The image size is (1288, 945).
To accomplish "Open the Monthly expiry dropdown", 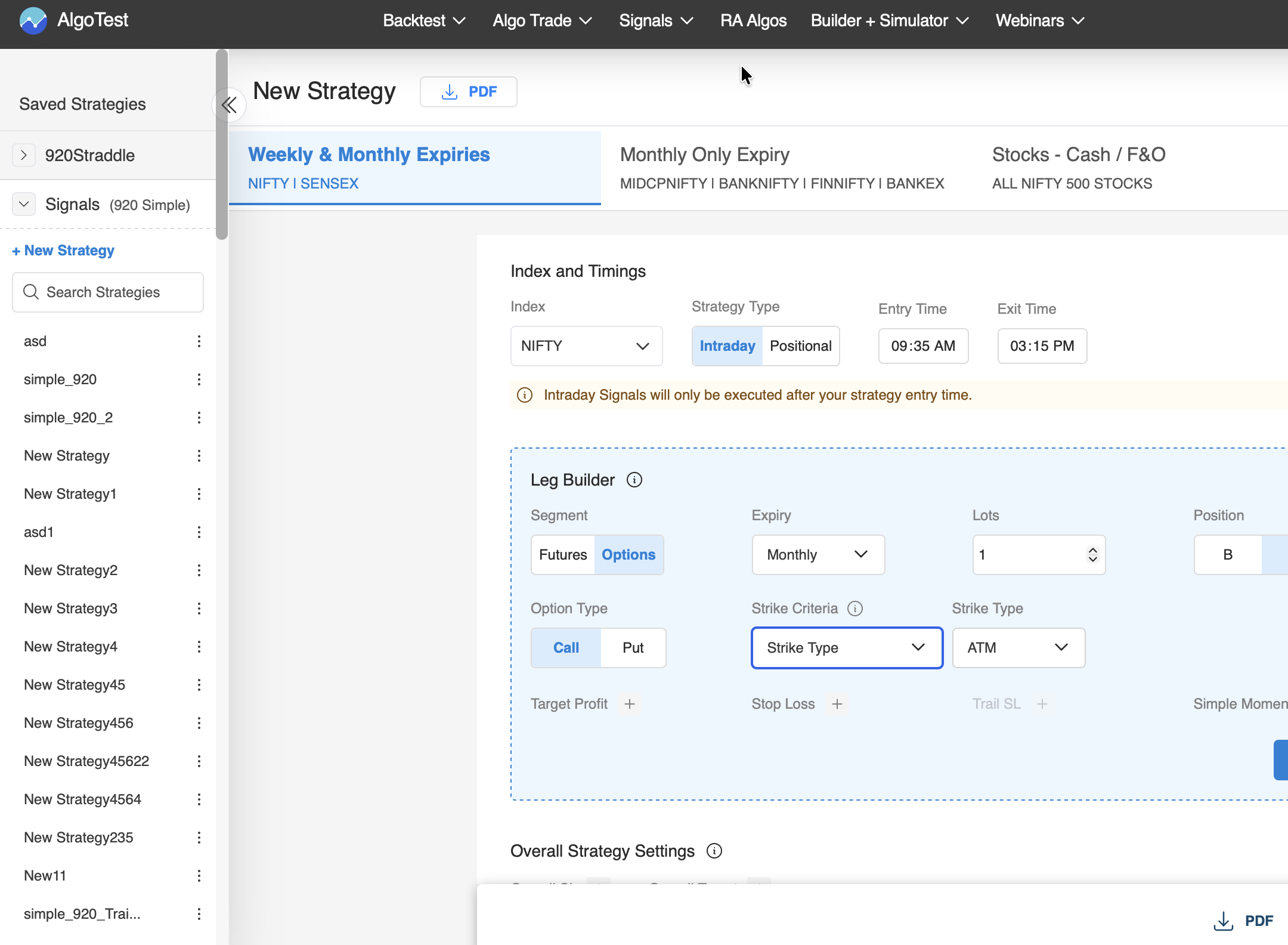I will click(x=818, y=555).
